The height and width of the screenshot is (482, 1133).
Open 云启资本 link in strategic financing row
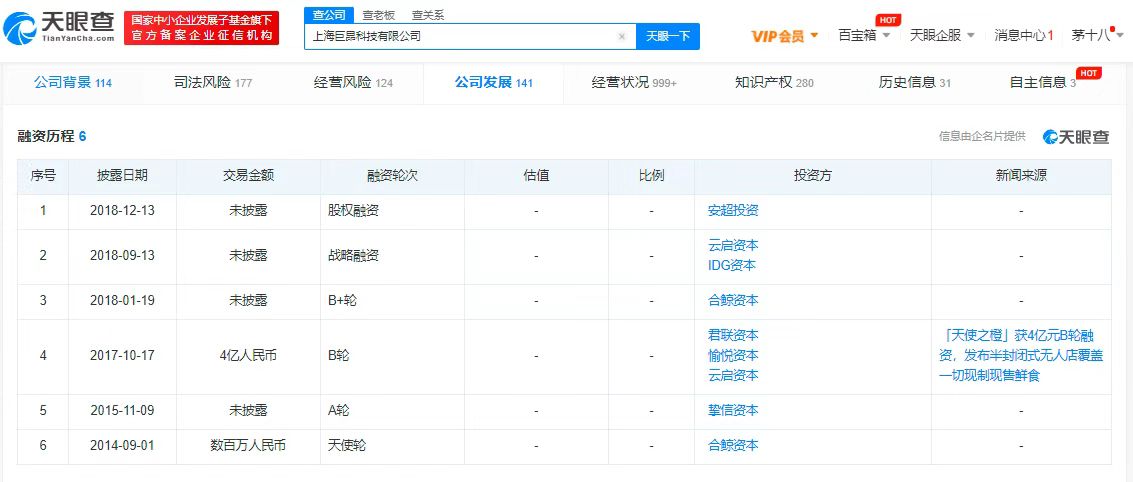tap(733, 246)
